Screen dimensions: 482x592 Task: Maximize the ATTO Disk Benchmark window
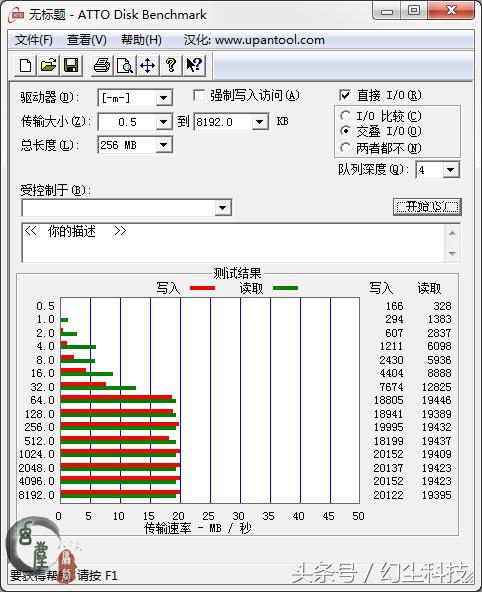click(414, 11)
